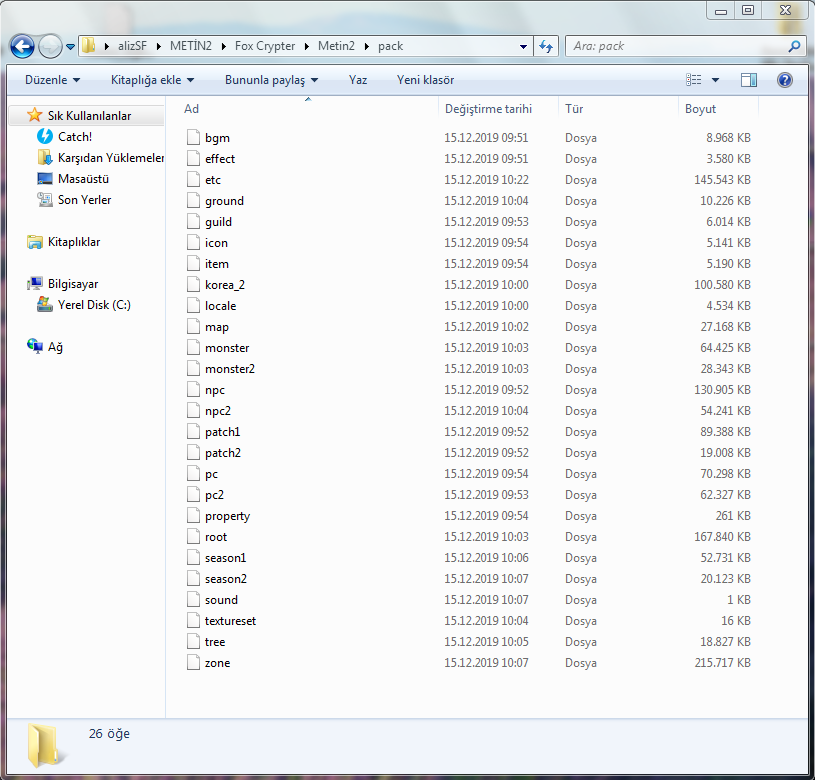Click the sound file name

coord(221,600)
